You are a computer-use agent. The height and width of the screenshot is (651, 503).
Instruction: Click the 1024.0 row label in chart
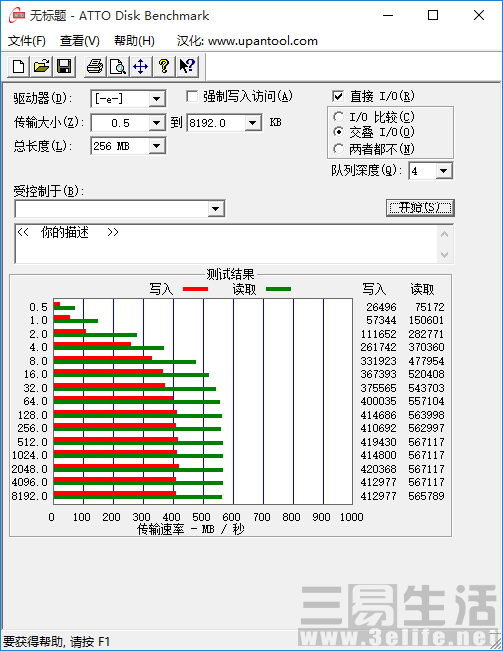[x=29, y=455]
